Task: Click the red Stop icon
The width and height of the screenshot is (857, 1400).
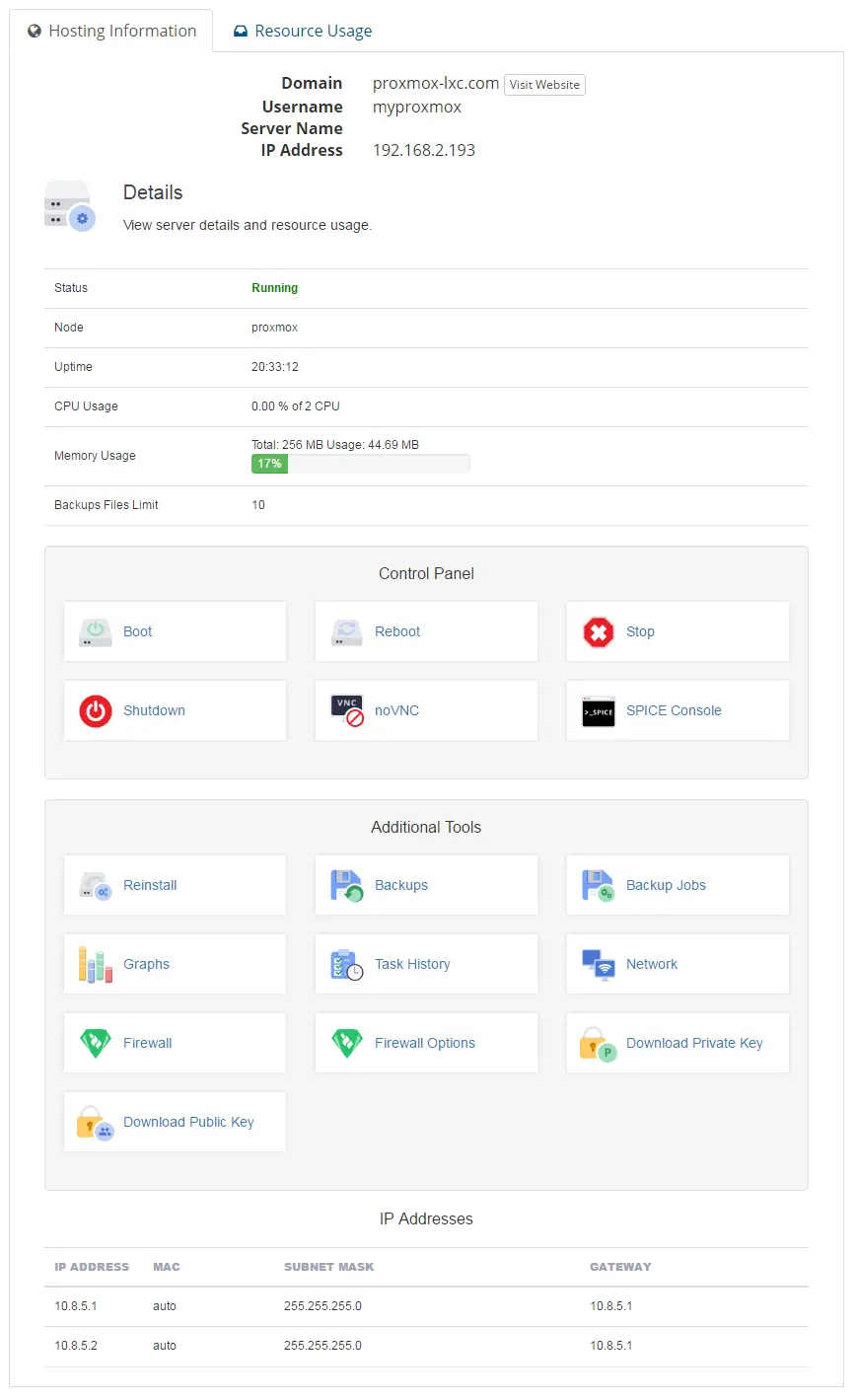Action: point(599,631)
